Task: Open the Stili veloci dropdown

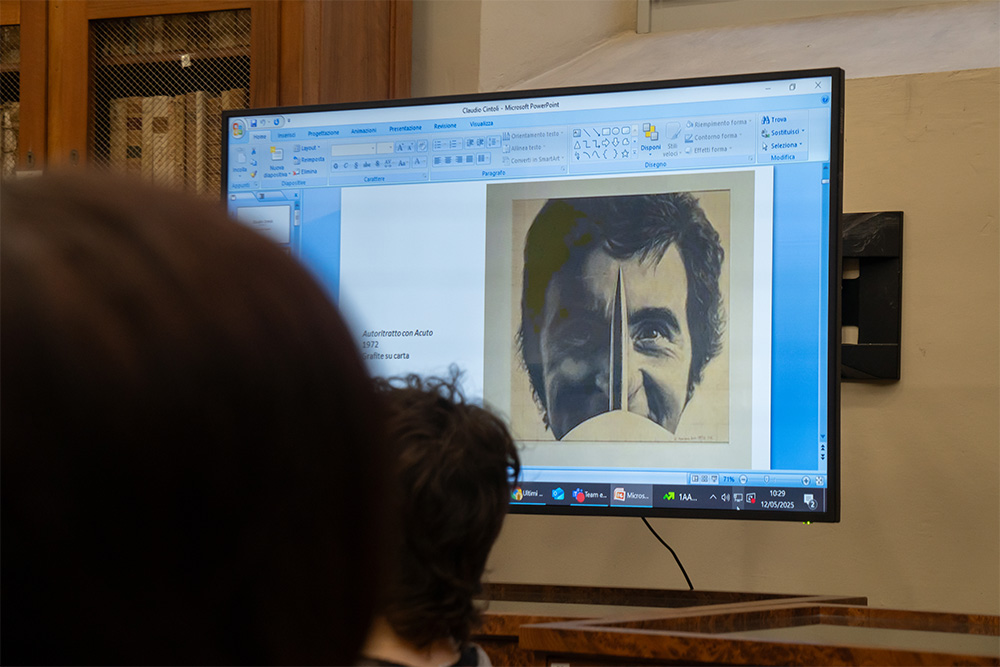Action: (x=672, y=140)
